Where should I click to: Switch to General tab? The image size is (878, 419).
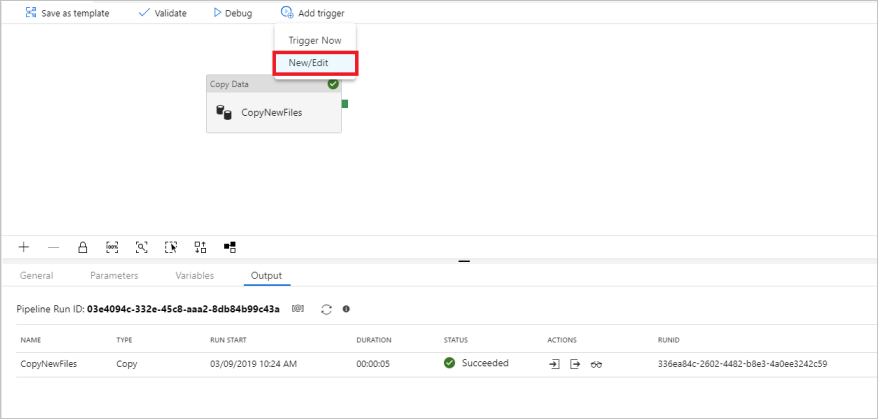[36, 276]
